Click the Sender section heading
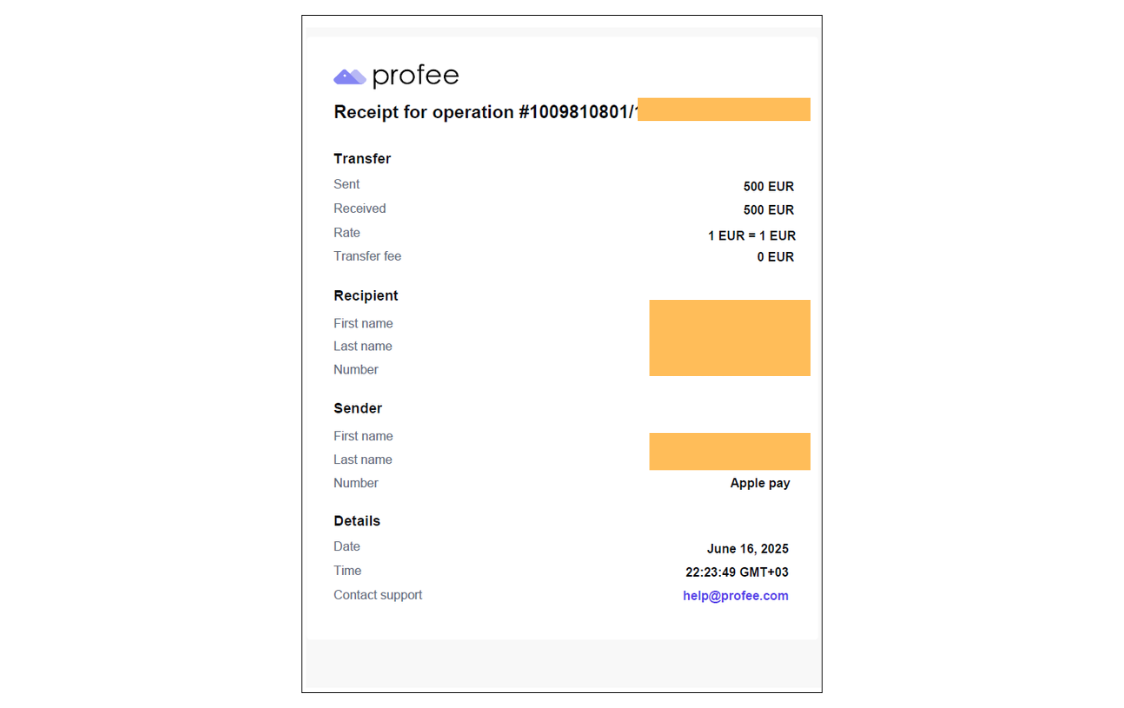Screen dimensions: 1124x708 pyautogui.click(x=358, y=408)
